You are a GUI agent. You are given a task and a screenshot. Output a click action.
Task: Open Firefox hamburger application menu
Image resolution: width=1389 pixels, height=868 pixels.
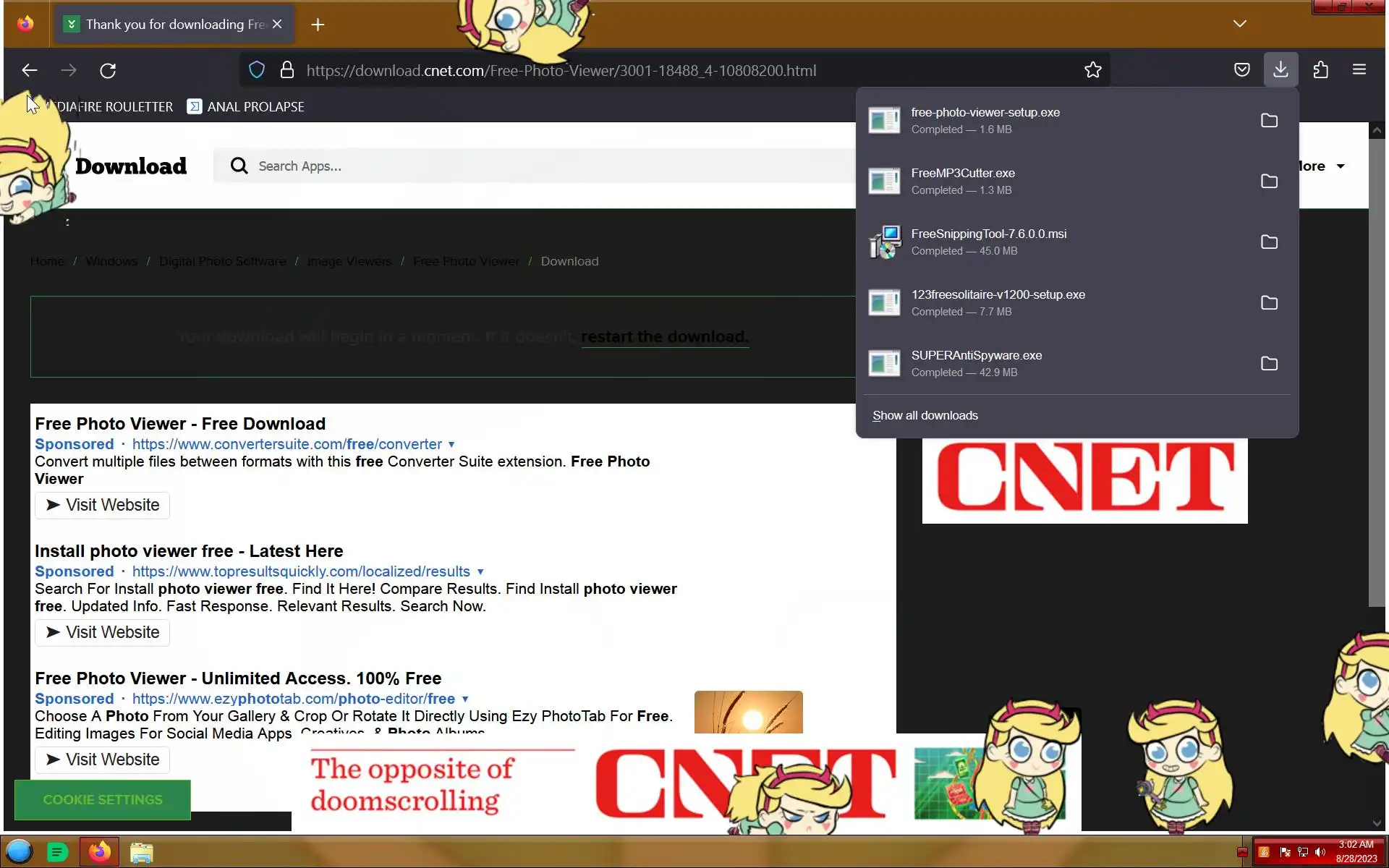point(1359,70)
